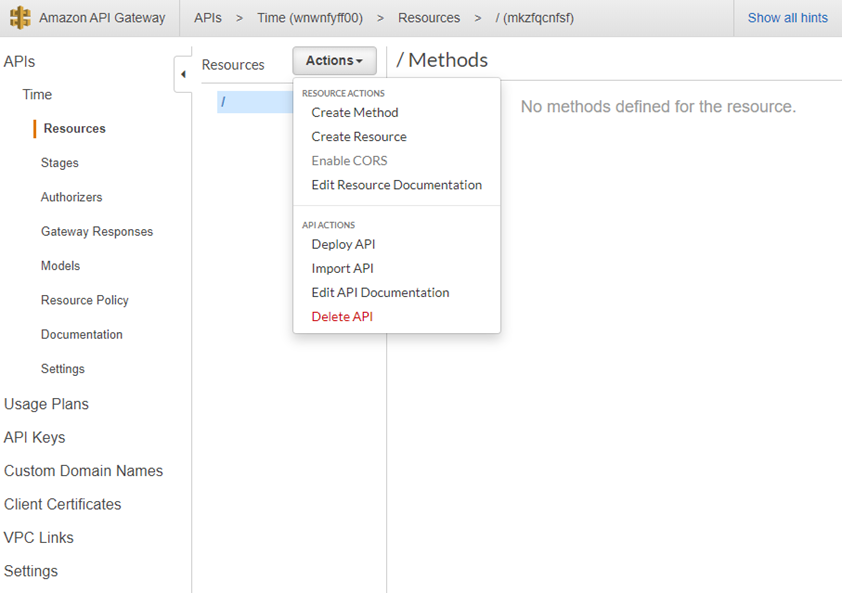This screenshot has width=842, height=593.
Task: Choose Create Method from Actions menu
Action: tap(354, 113)
